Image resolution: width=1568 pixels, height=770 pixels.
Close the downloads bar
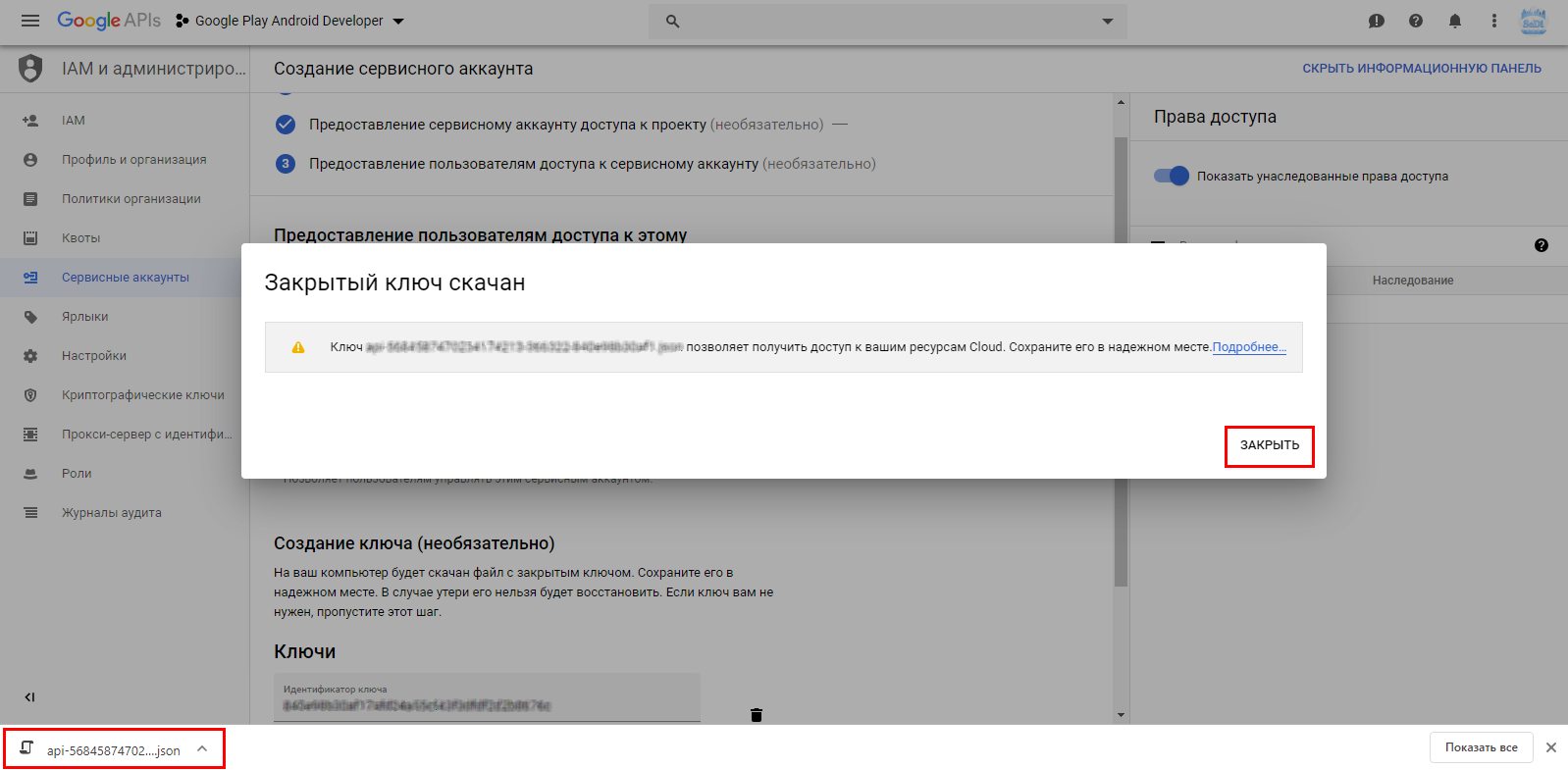tap(1551, 747)
